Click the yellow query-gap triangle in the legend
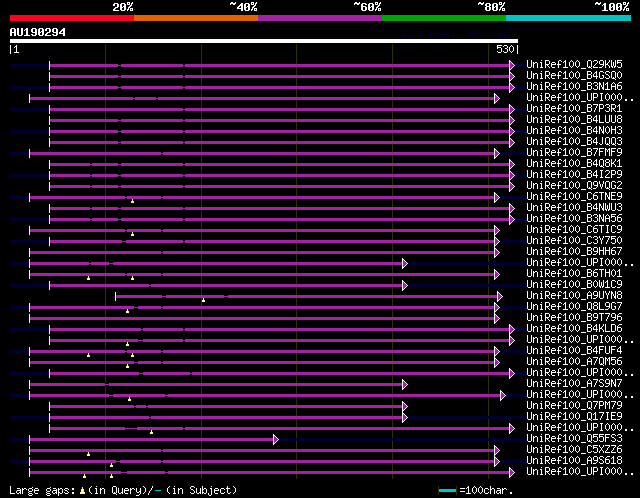Image resolution: width=640 pixels, height=498 pixels. 82,490
